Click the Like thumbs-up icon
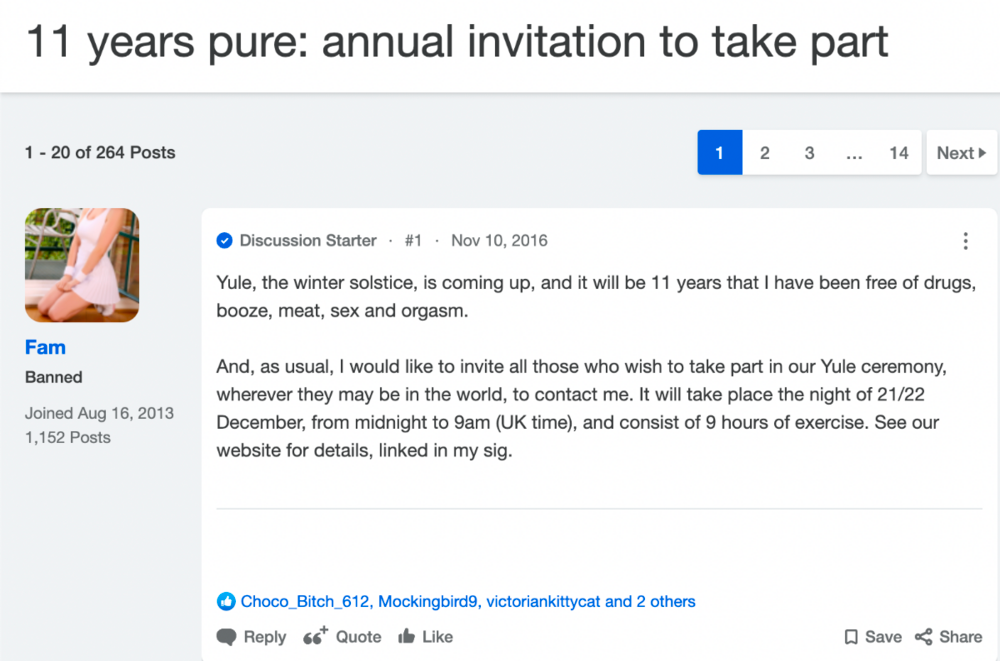Image resolution: width=1000 pixels, height=661 pixels. click(407, 635)
